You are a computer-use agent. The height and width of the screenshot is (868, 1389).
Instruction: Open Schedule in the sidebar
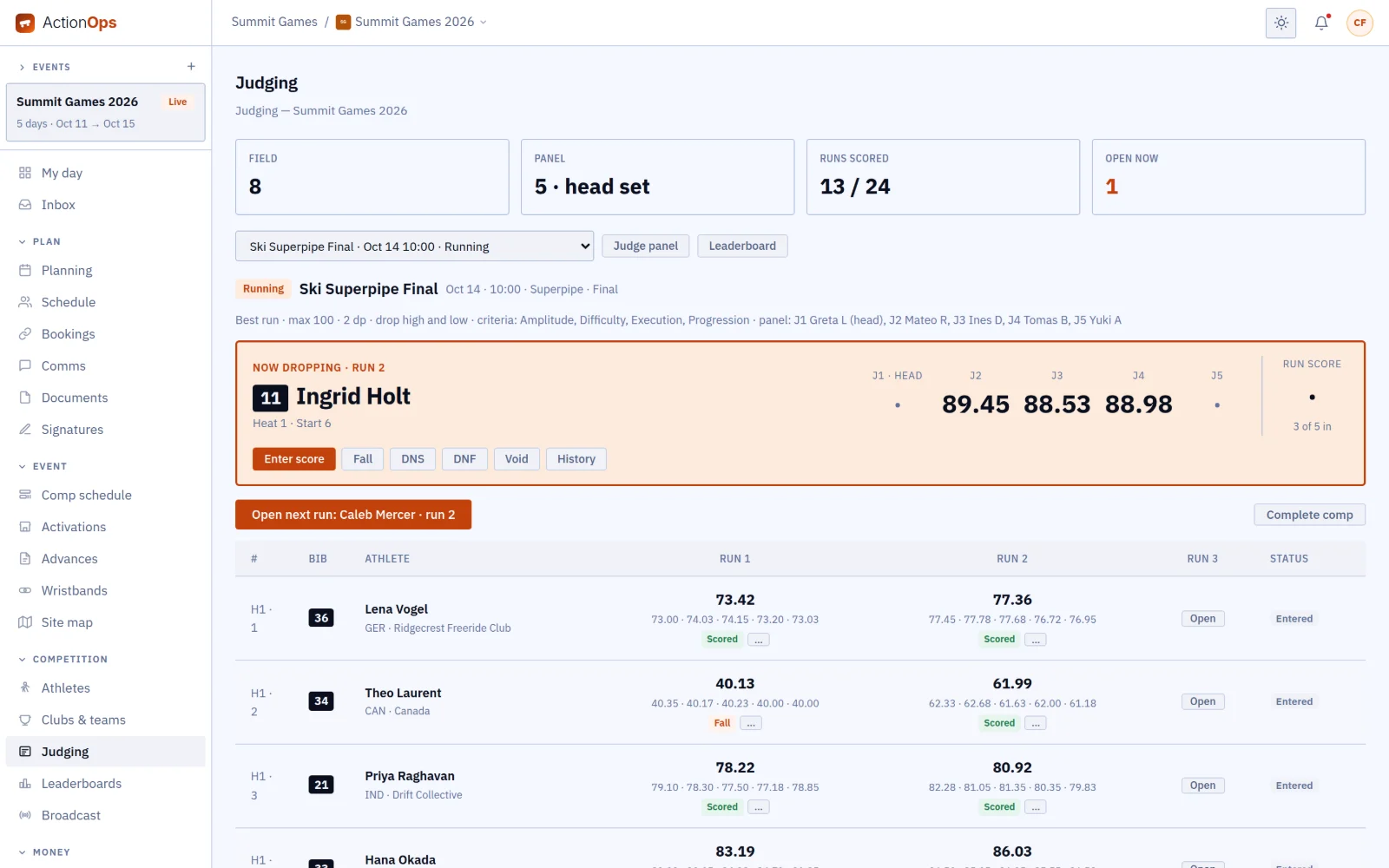pos(105,302)
